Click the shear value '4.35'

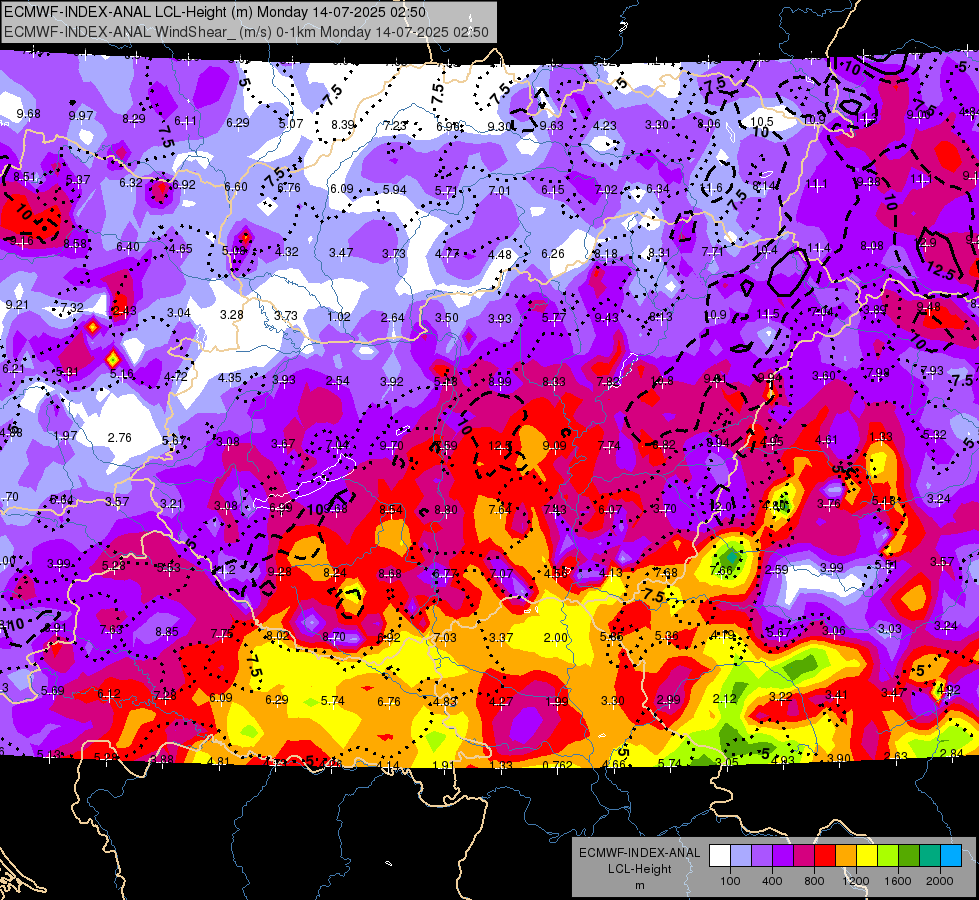pyautogui.click(x=230, y=377)
